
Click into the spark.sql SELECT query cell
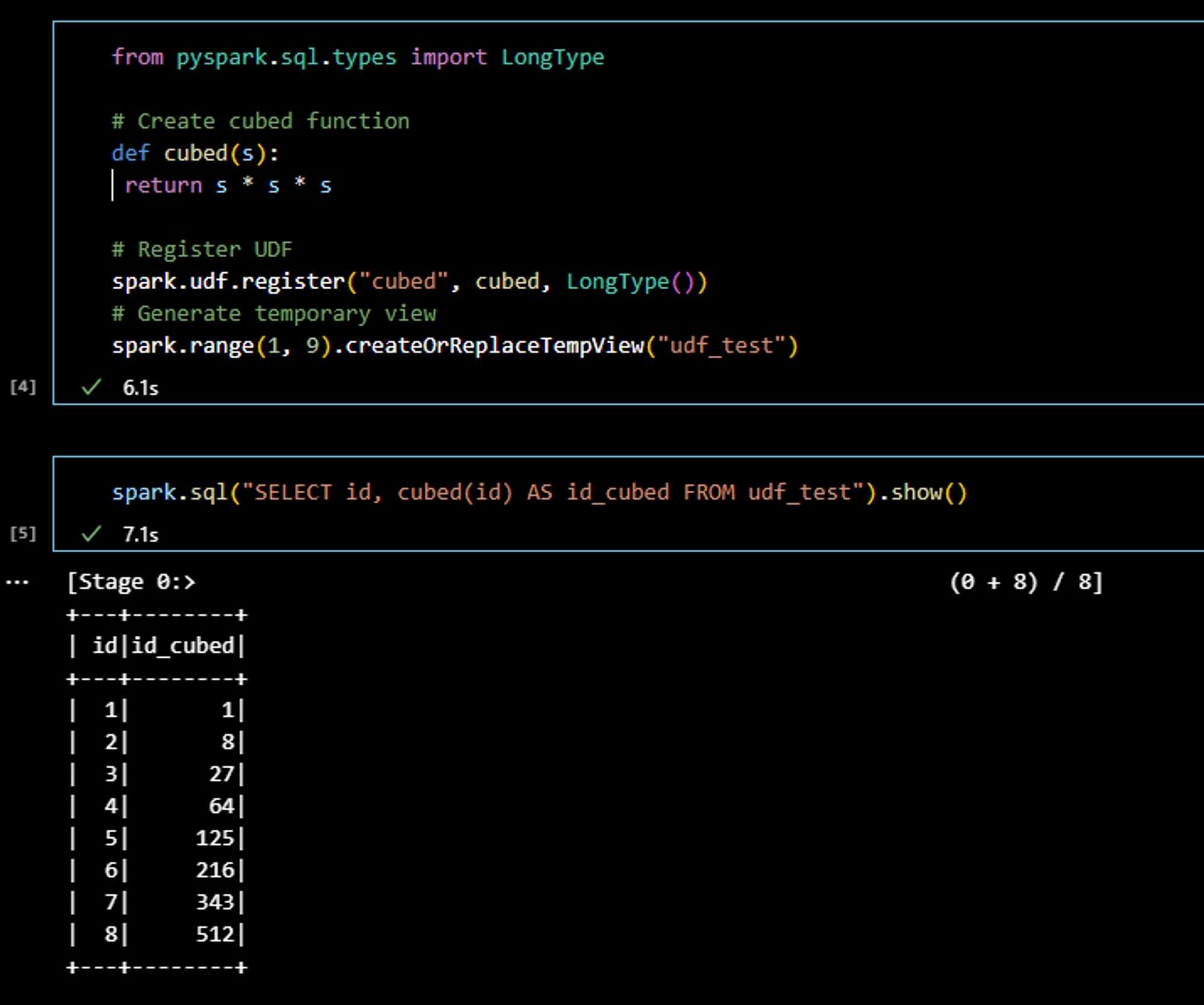tap(539, 493)
